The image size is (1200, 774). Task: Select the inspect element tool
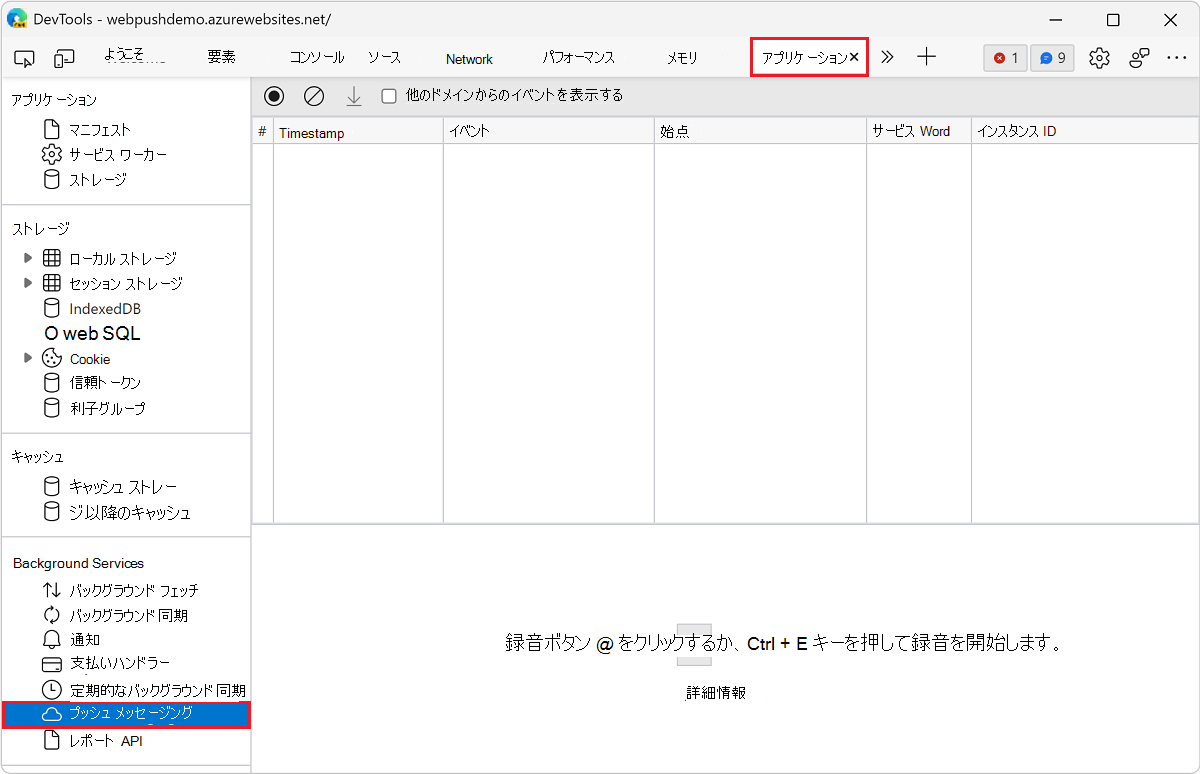24,58
